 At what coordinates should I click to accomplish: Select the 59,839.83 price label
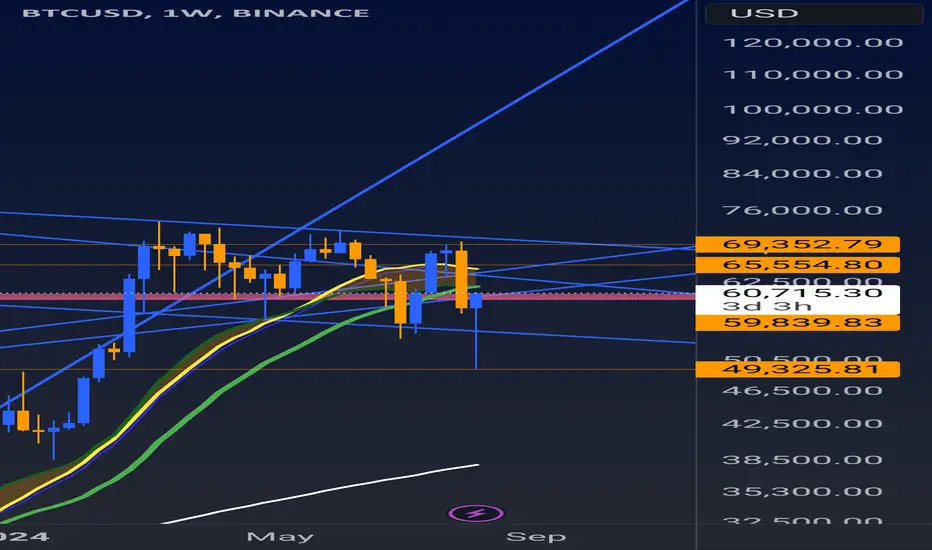(798, 323)
